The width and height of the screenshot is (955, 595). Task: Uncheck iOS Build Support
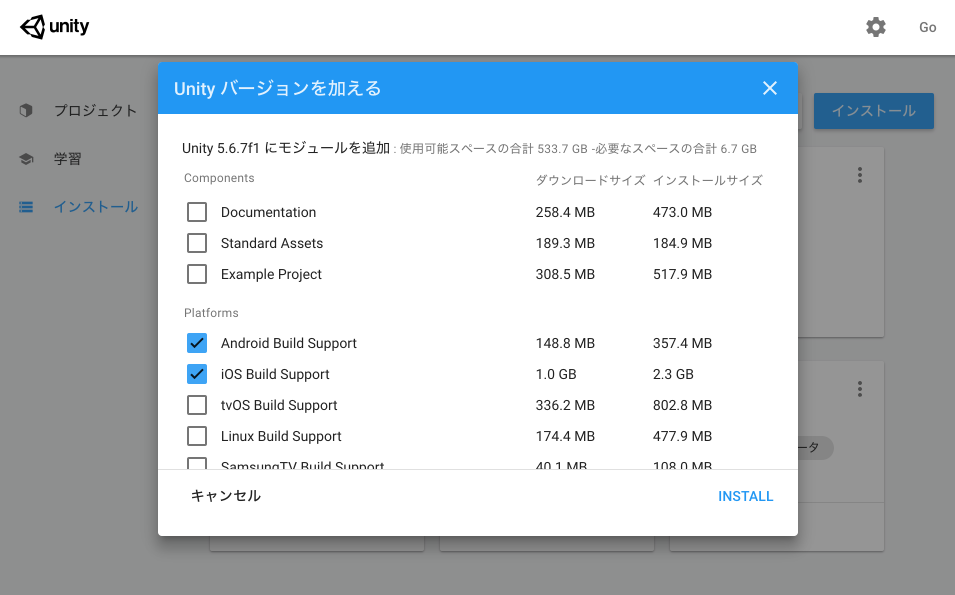(197, 374)
